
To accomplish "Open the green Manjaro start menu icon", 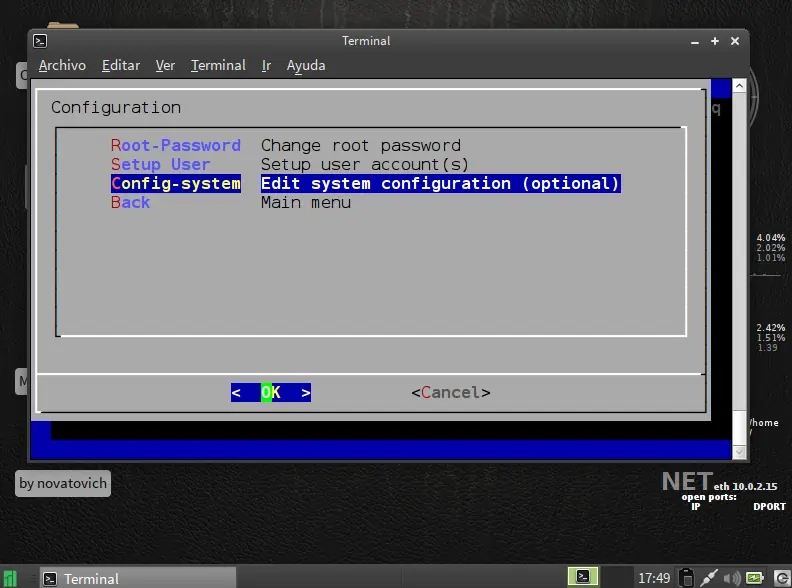I will pos(10,578).
